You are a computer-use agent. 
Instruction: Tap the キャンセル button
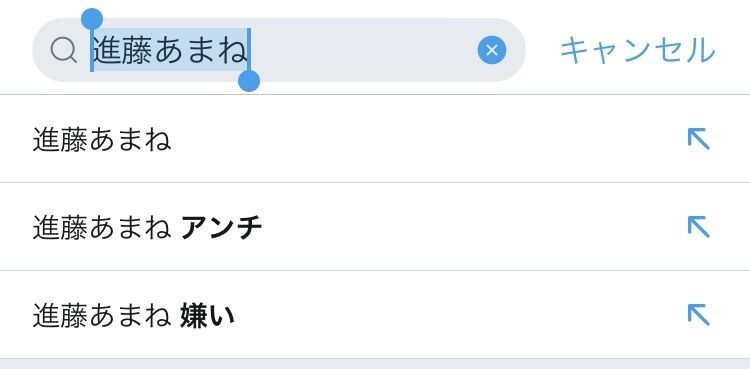[637, 50]
